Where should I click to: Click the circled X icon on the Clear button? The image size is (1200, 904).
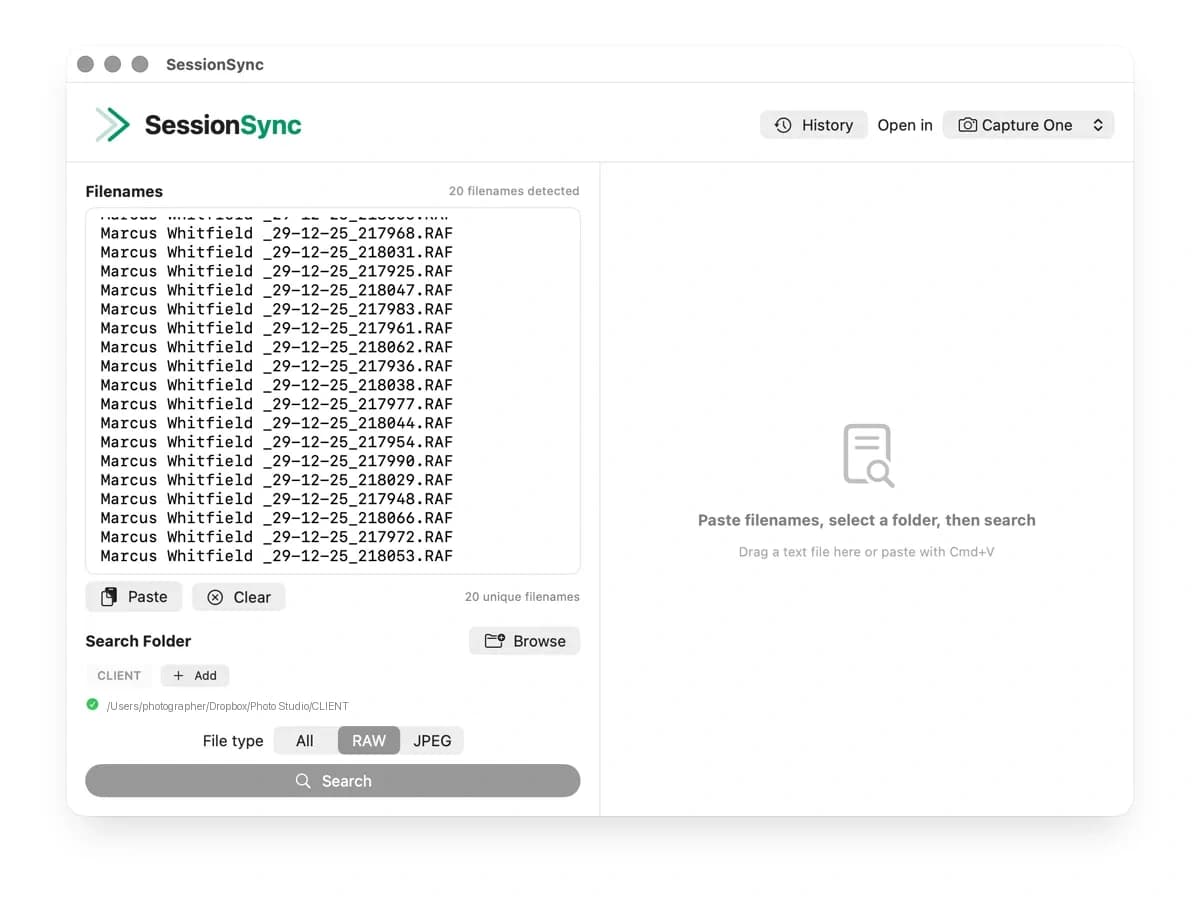(x=216, y=597)
